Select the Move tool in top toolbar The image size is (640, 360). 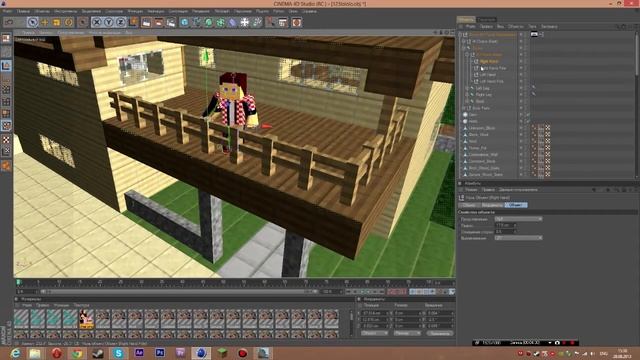coord(44,22)
